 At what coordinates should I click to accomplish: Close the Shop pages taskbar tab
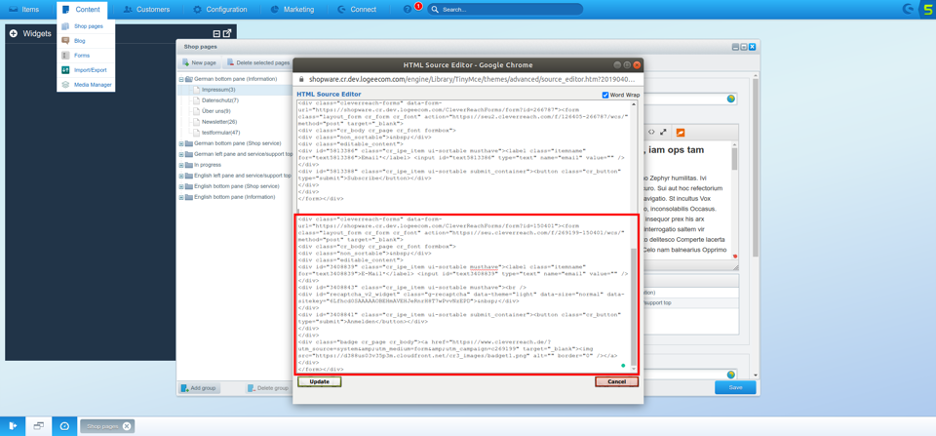tap(127, 426)
